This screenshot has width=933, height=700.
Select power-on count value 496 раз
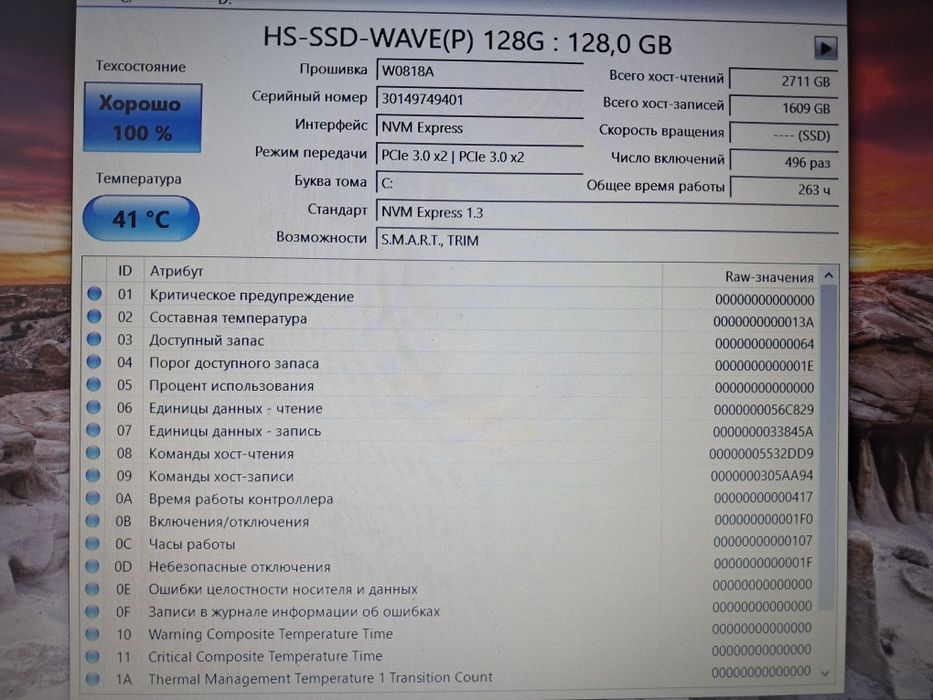point(784,162)
